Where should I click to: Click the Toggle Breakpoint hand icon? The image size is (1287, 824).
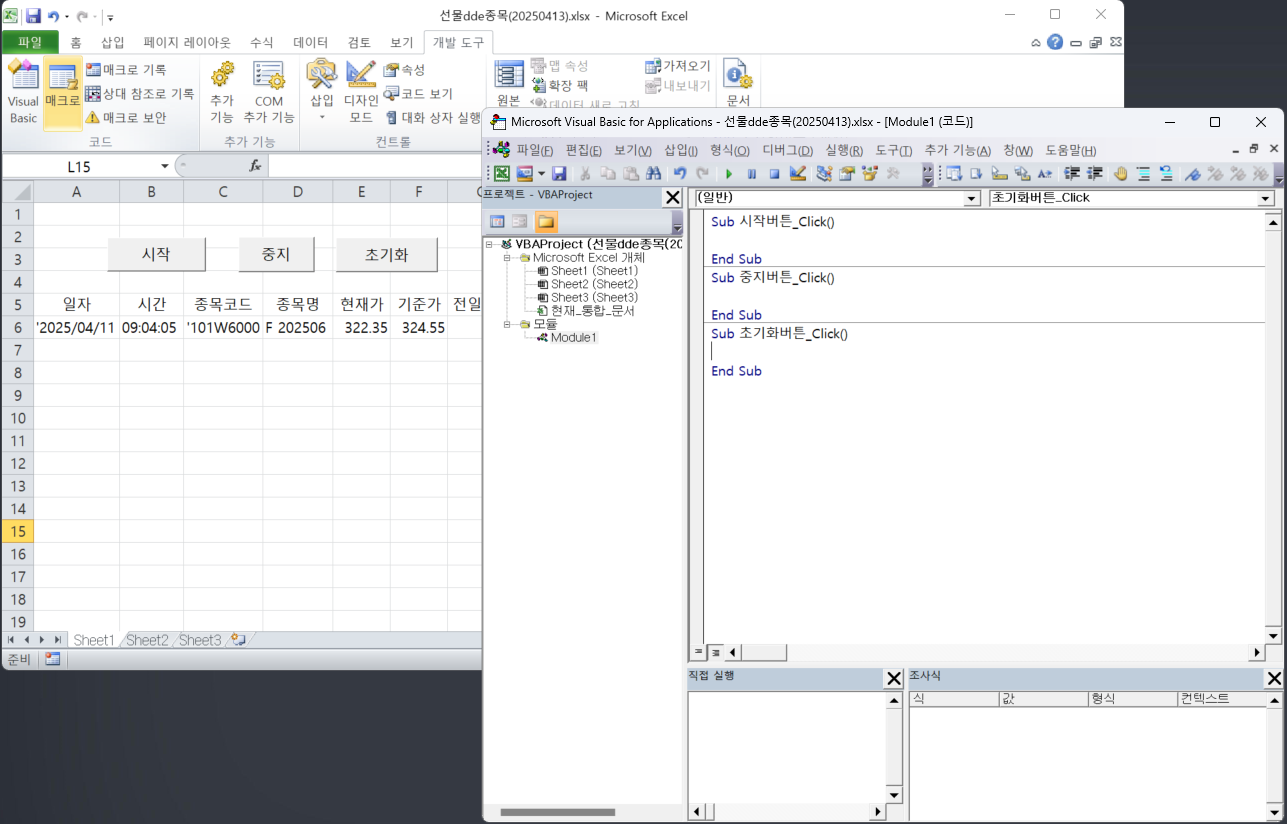[x=1121, y=173]
